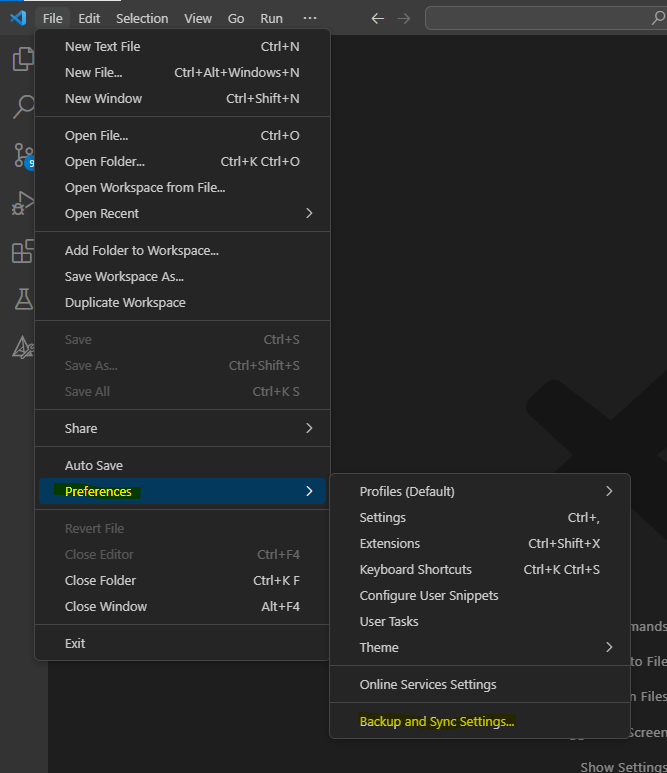Choose New File... entry
This screenshot has height=773, width=667.
[x=182, y=72]
